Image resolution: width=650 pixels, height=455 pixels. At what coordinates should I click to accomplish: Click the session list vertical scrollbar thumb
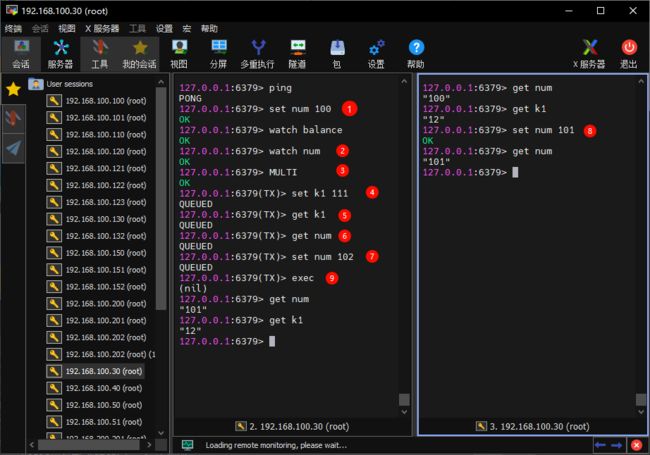tap(161, 198)
